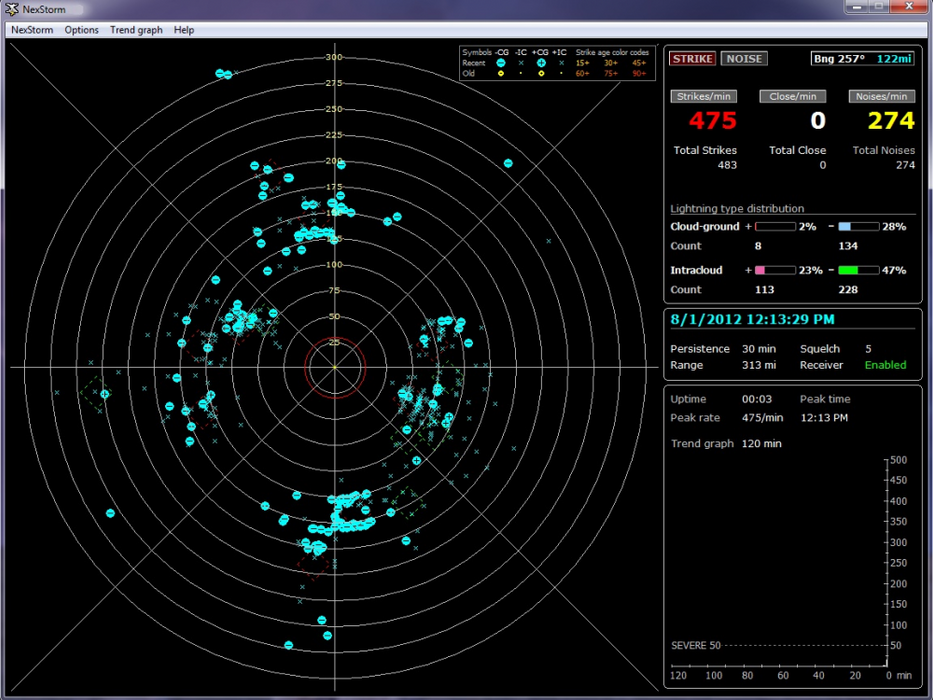Click the Old -CG yellow symbol in legend
The height and width of the screenshot is (700, 933).
pyautogui.click(x=501, y=73)
